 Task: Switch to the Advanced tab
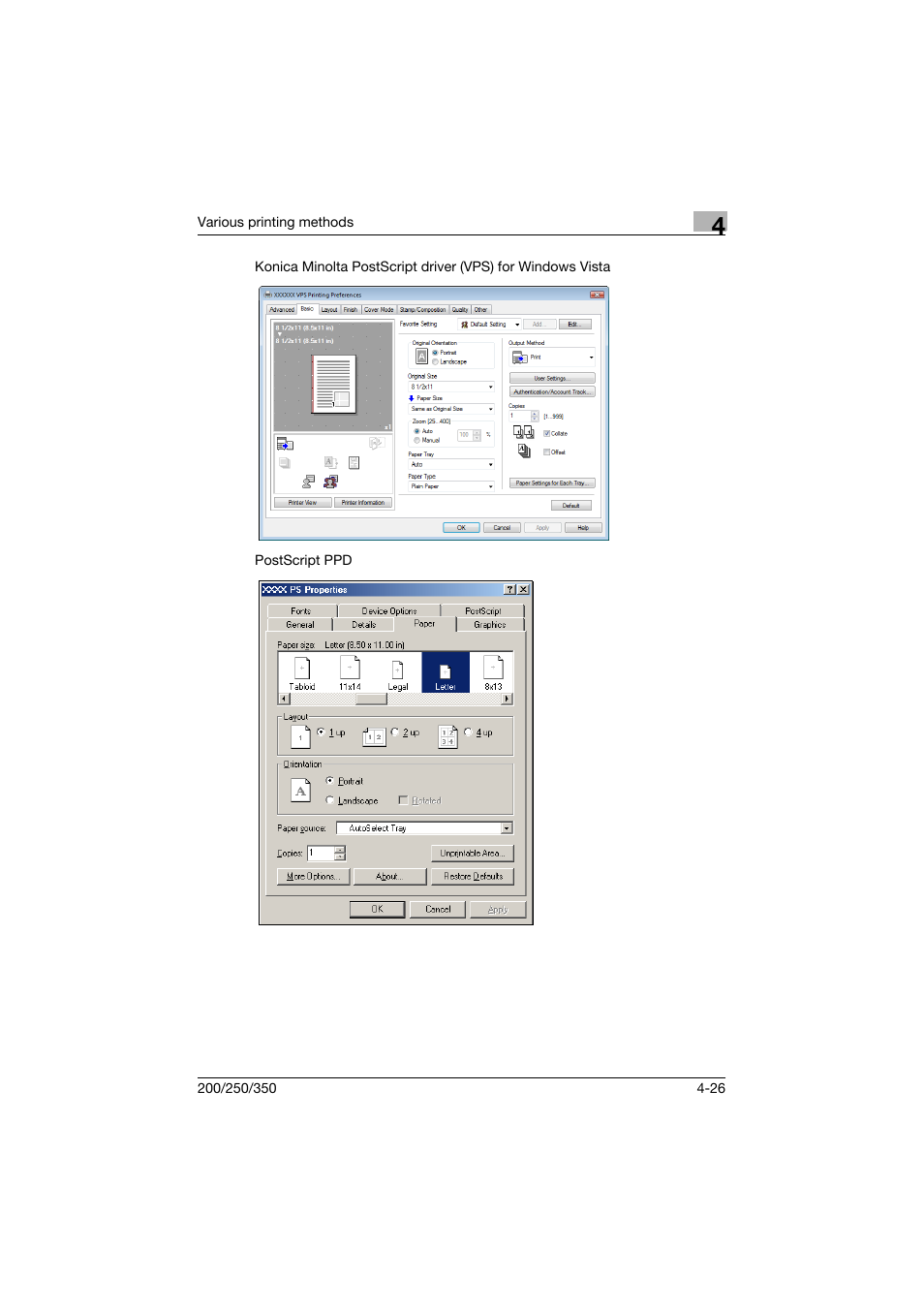[x=282, y=310]
